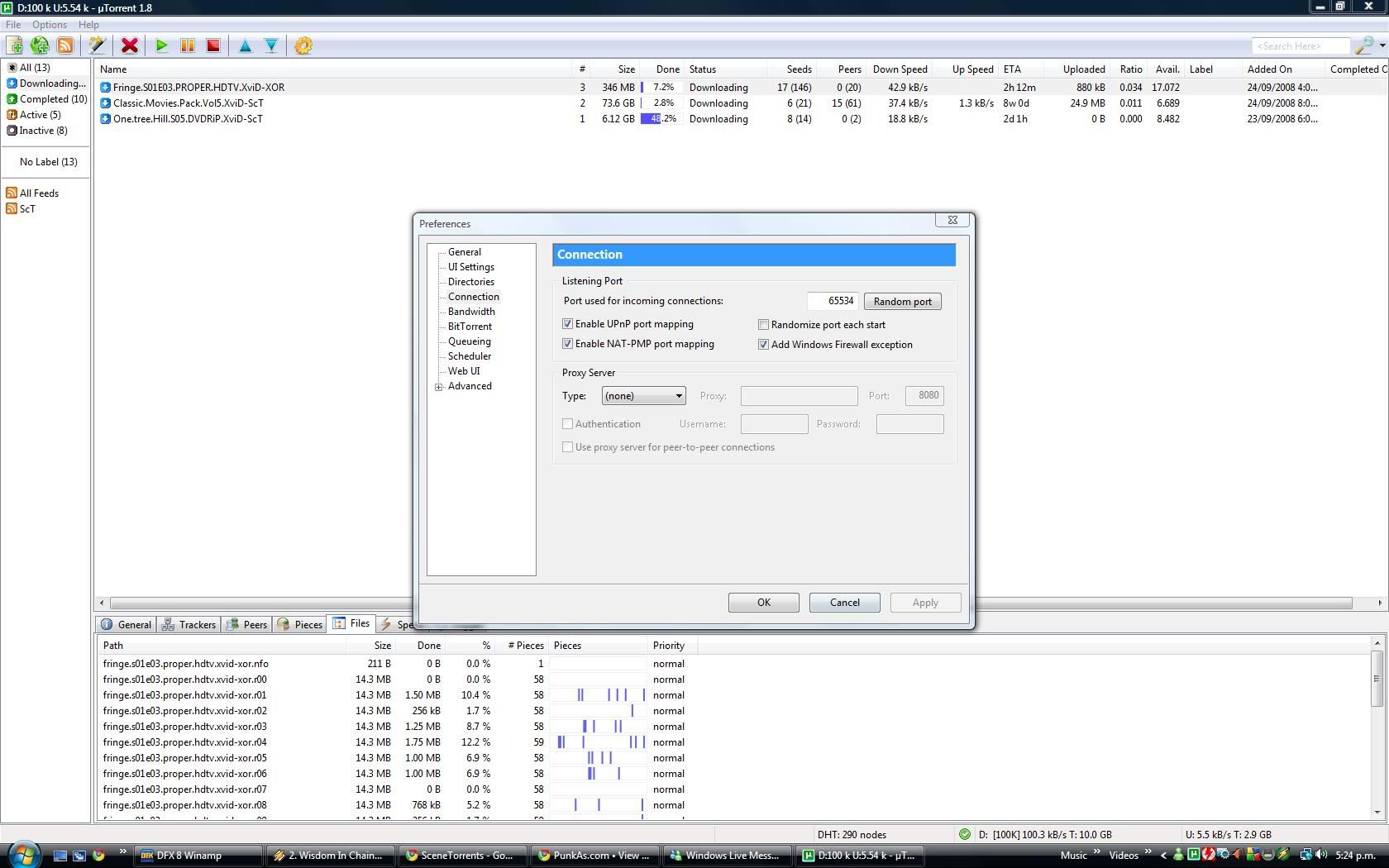Screen dimensions: 1389x868
Task: Click the Move Down Queue arrow icon
Action: coord(271,46)
